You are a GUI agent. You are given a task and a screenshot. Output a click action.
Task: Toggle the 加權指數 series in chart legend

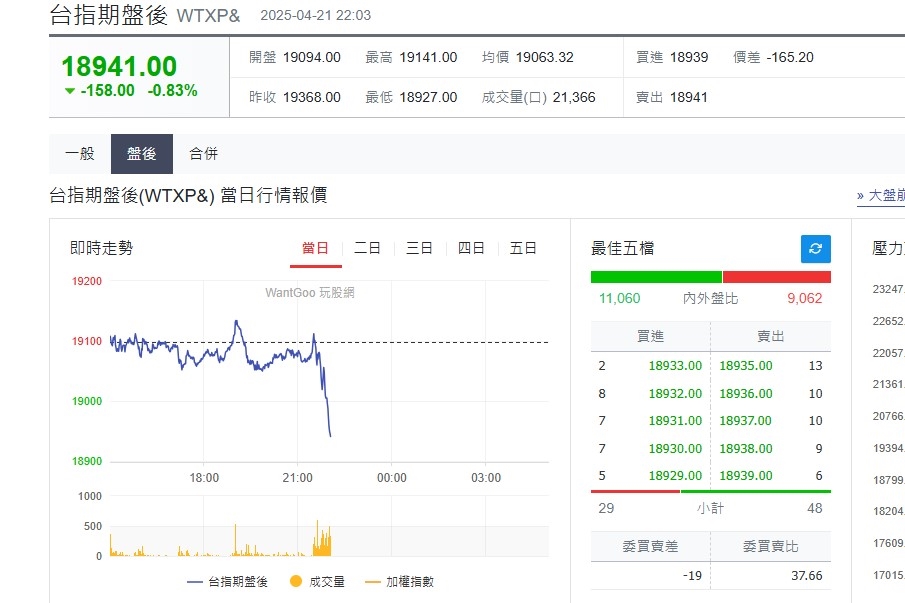click(x=399, y=581)
